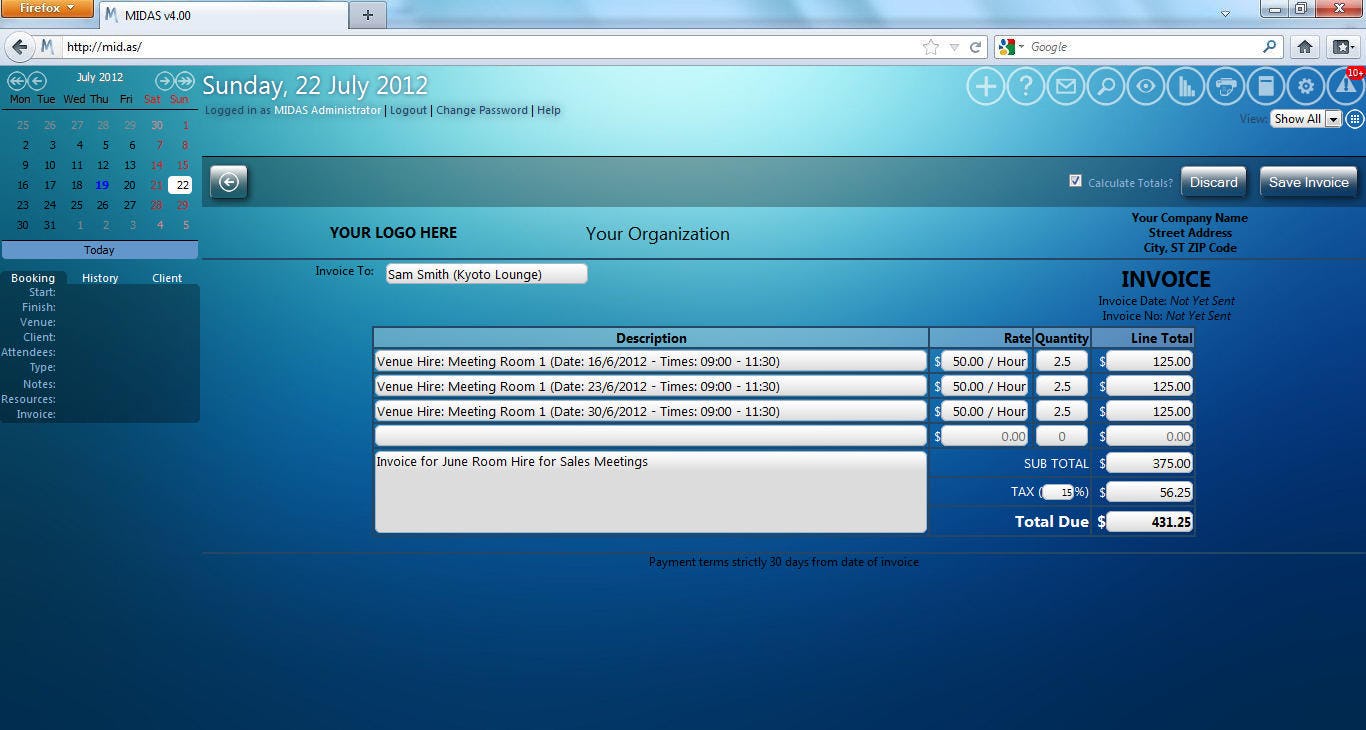Image resolution: width=1366 pixels, height=730 pixels.
Task: Switch to the History tab
Action: (x=99, y=277)
